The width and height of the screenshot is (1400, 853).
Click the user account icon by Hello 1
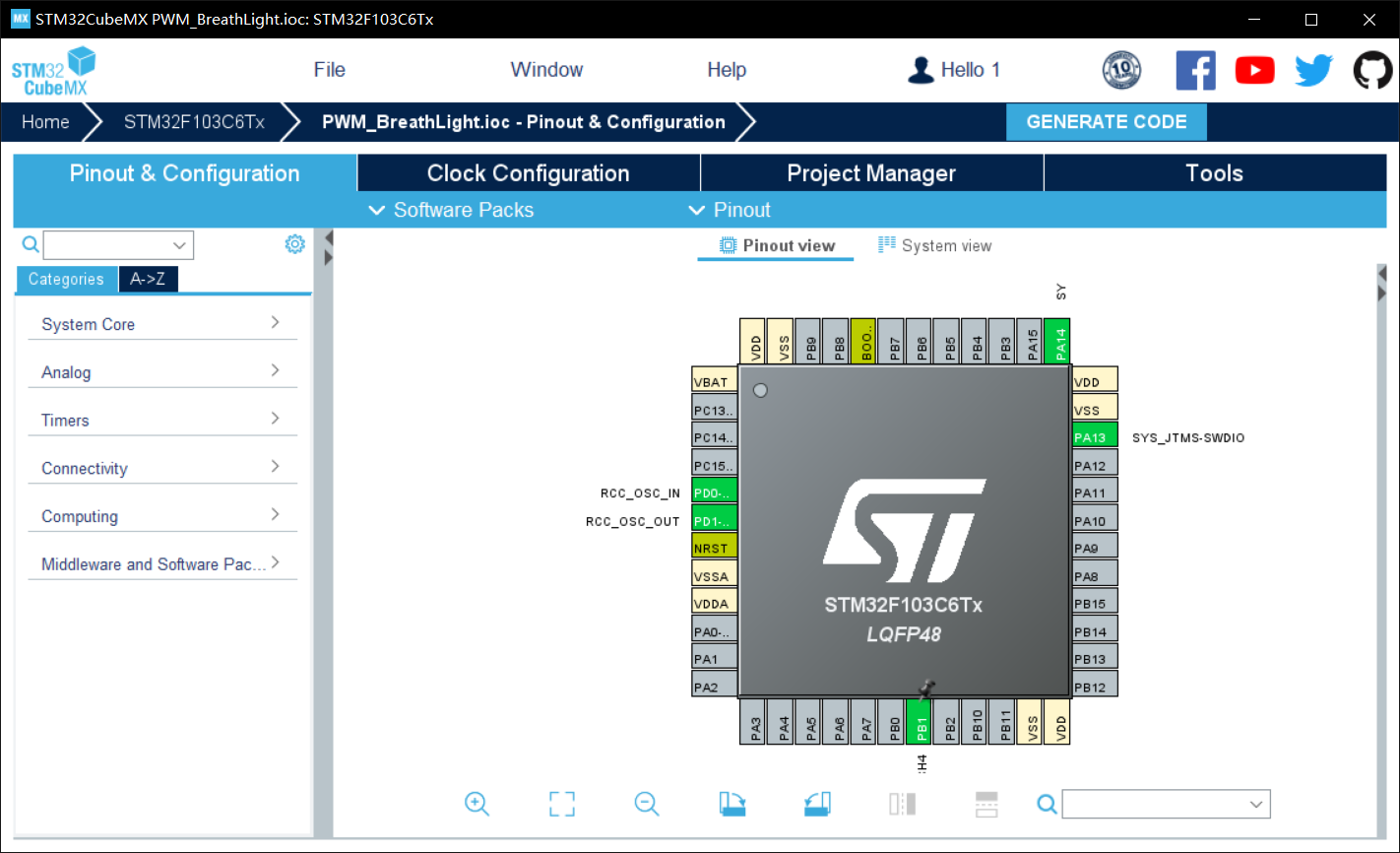(x=921, y=70)
